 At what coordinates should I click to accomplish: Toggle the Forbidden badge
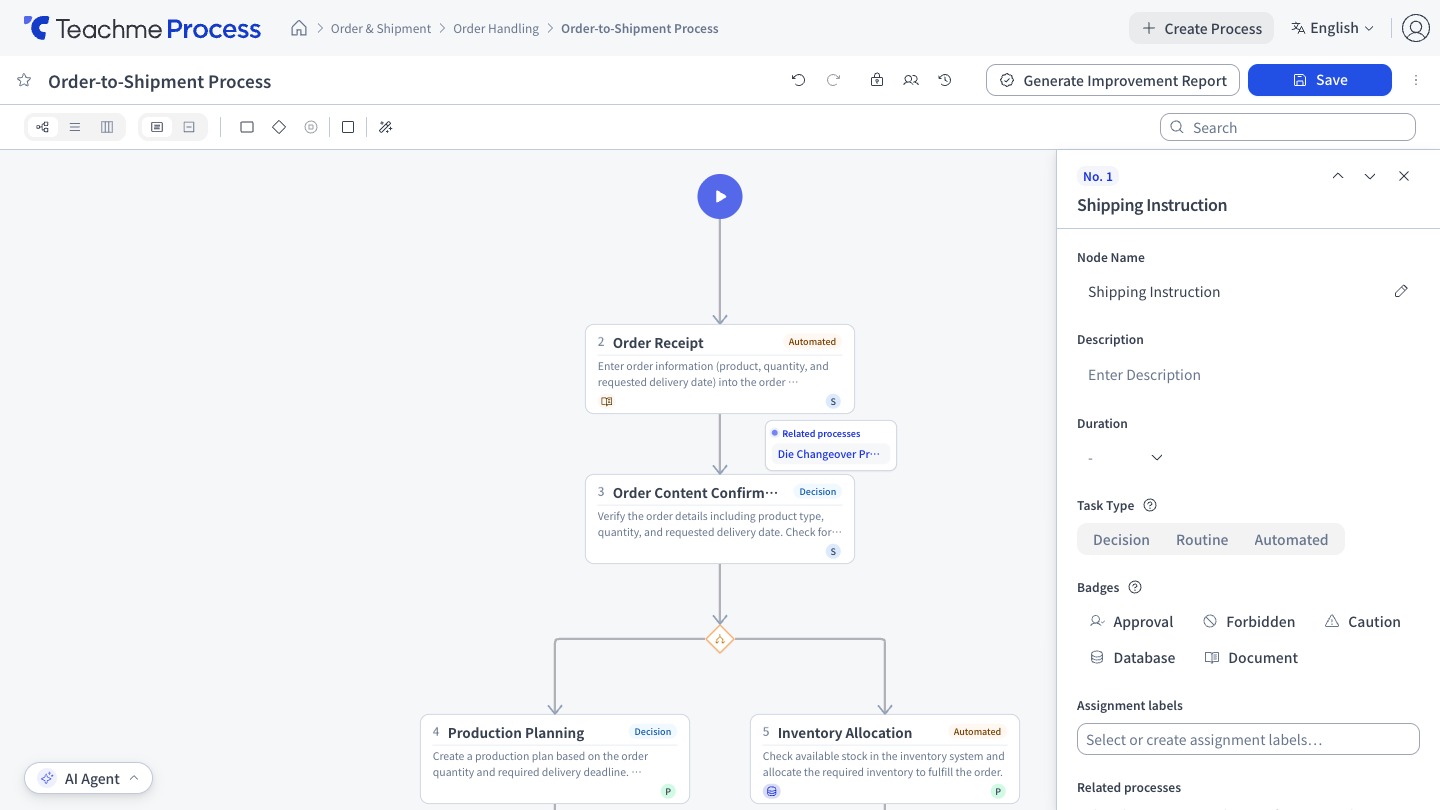(1249, 622)
